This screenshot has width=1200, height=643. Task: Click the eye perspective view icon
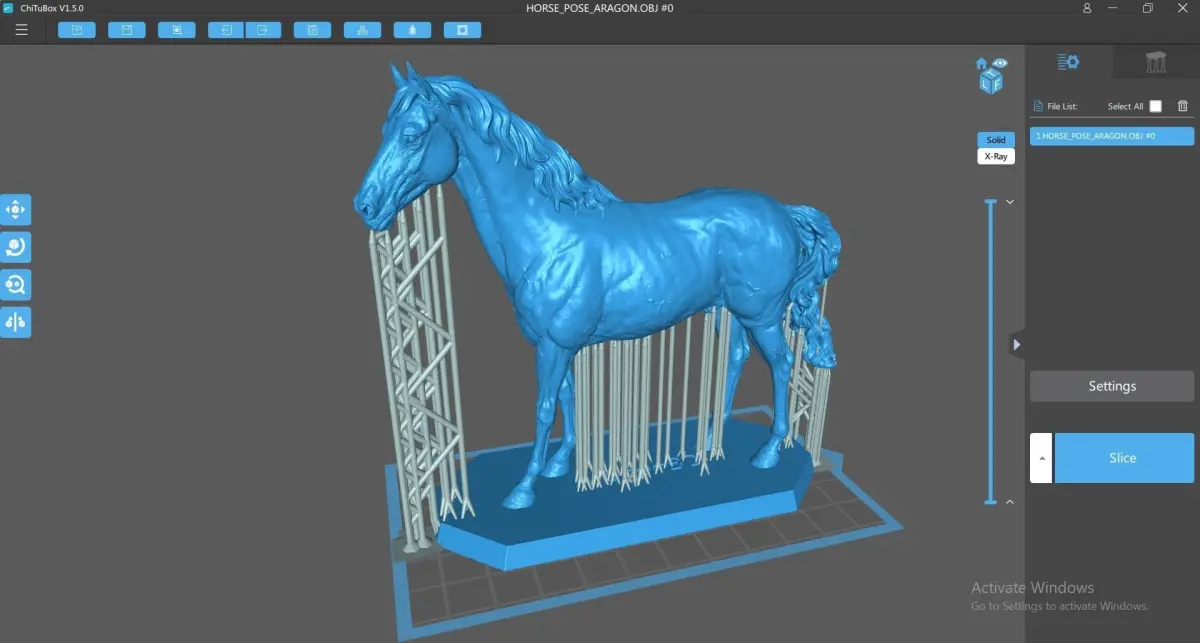click(x=1000, y=63)
